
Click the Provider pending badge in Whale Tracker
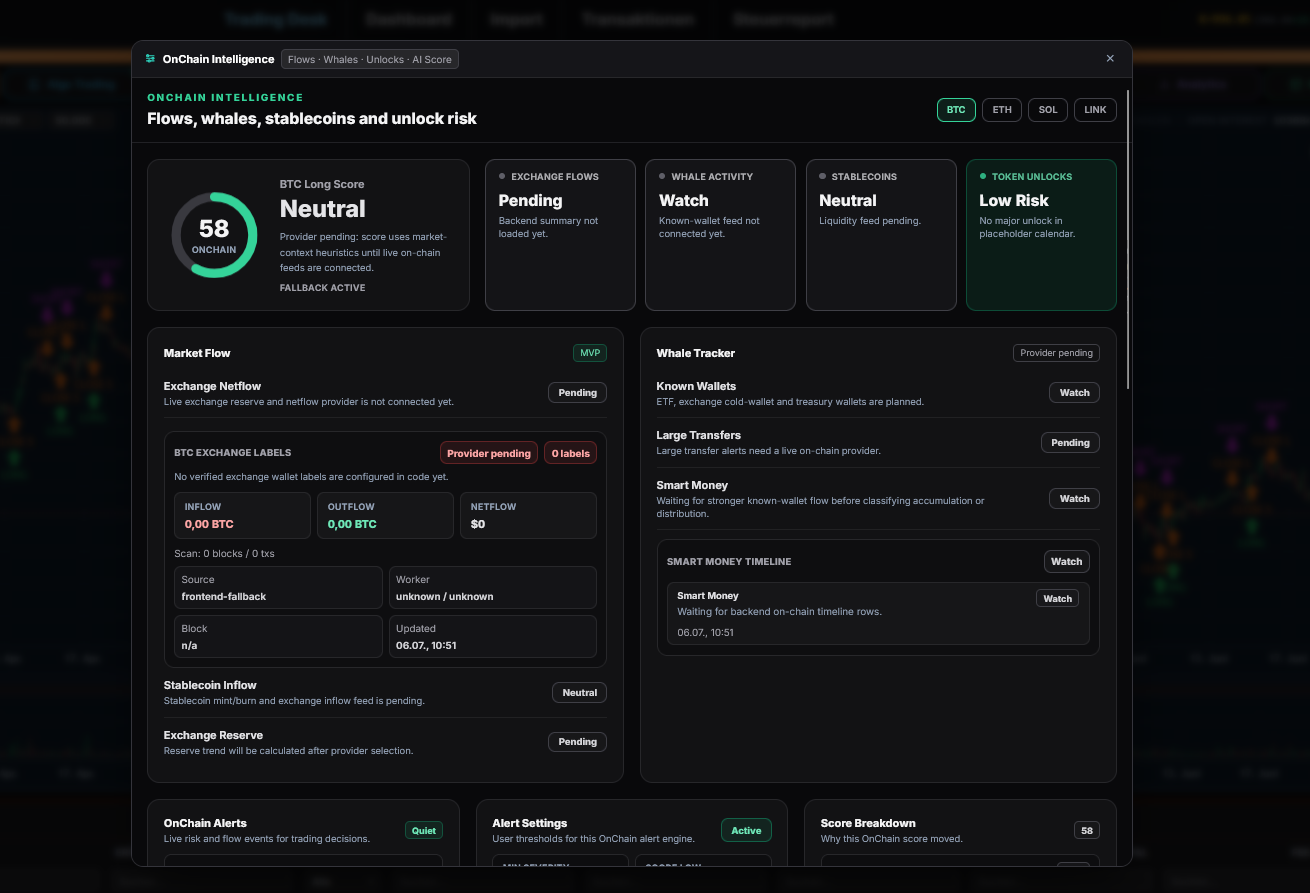tap(1056, 353)
